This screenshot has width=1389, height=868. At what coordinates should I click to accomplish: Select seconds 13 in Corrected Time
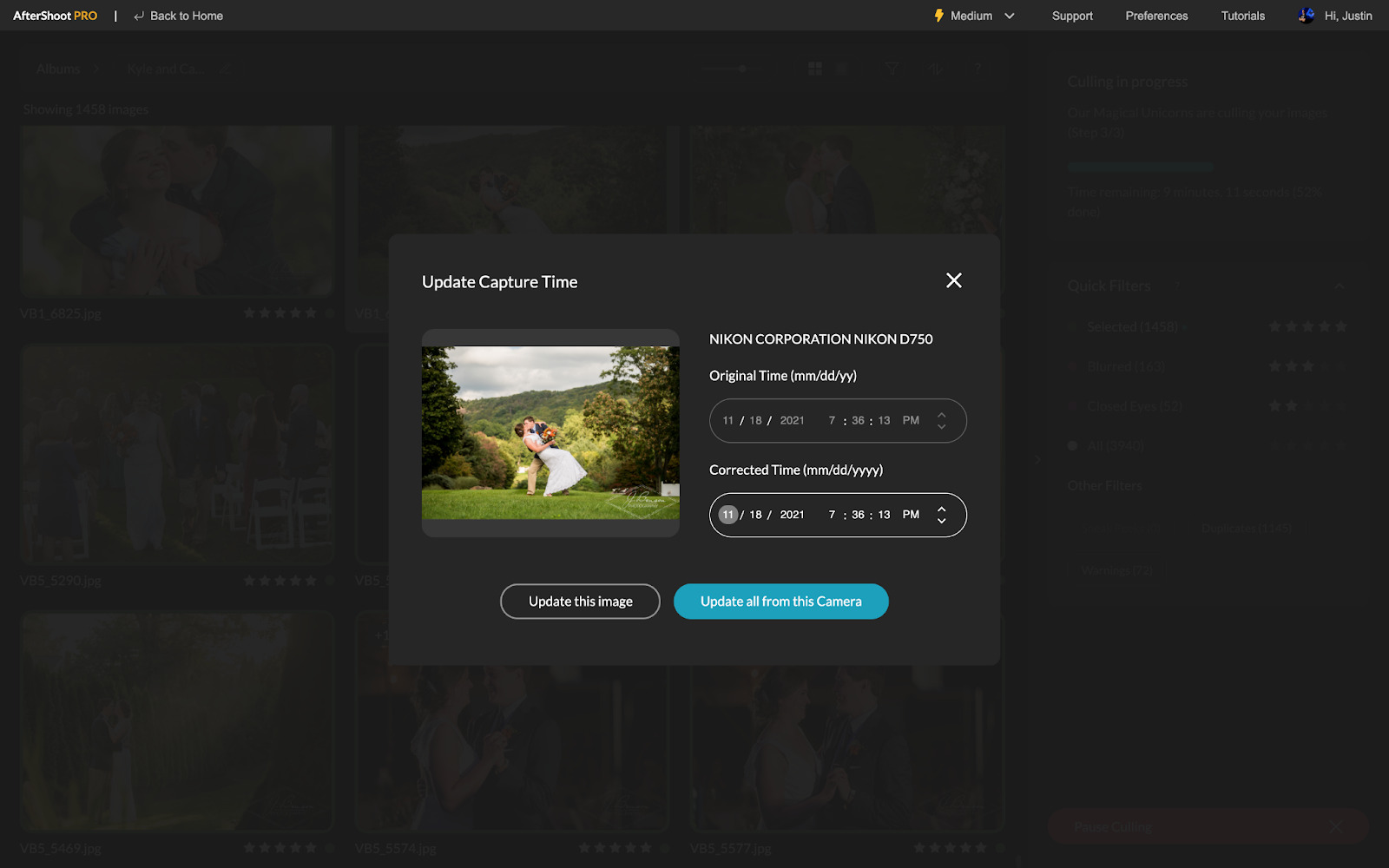[x=884, y=515]
